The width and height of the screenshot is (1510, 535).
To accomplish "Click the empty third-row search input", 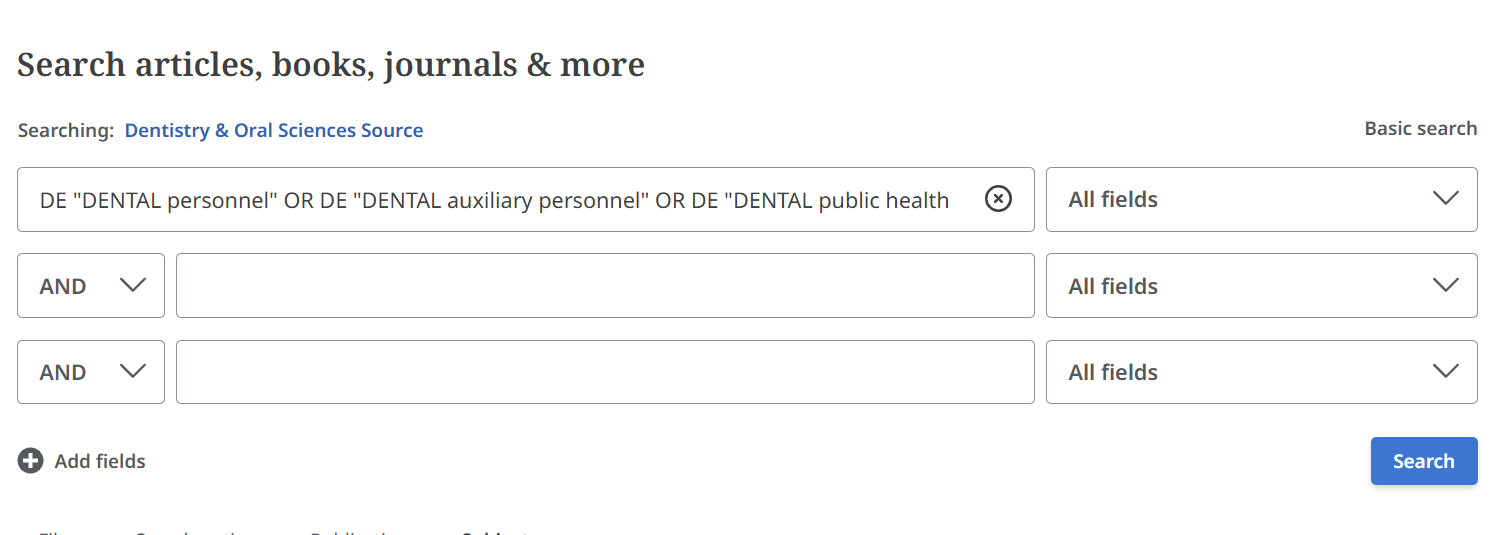I will [605, 372].
